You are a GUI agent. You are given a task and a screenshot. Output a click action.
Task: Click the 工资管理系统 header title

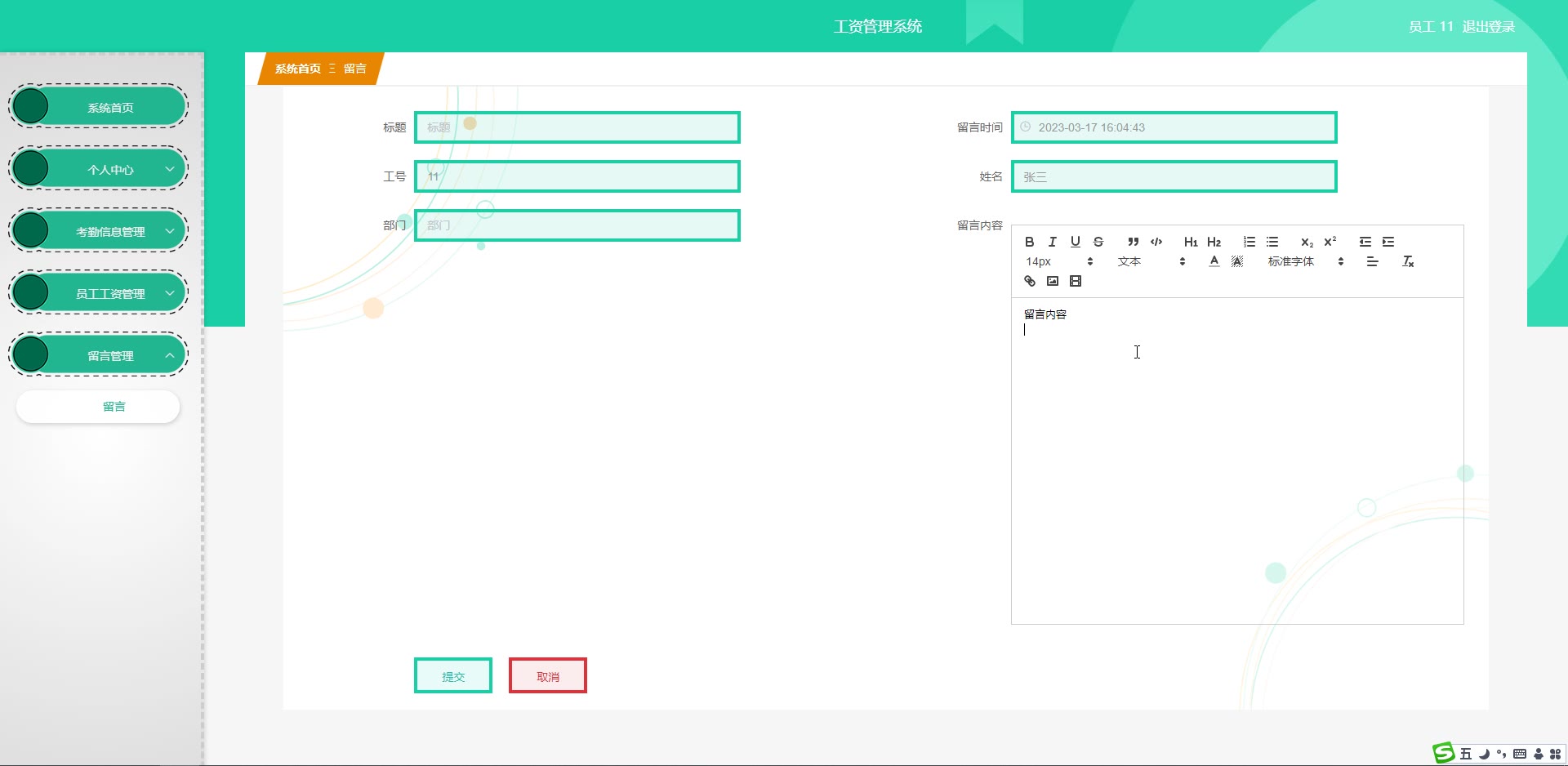tap(878, 26)
